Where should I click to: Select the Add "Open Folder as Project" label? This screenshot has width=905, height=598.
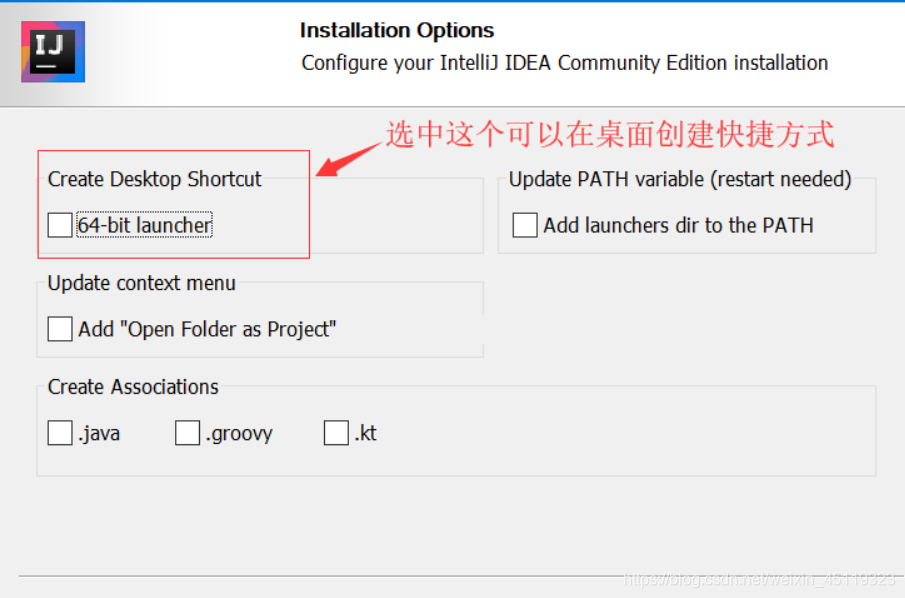(x=207, y=329)
